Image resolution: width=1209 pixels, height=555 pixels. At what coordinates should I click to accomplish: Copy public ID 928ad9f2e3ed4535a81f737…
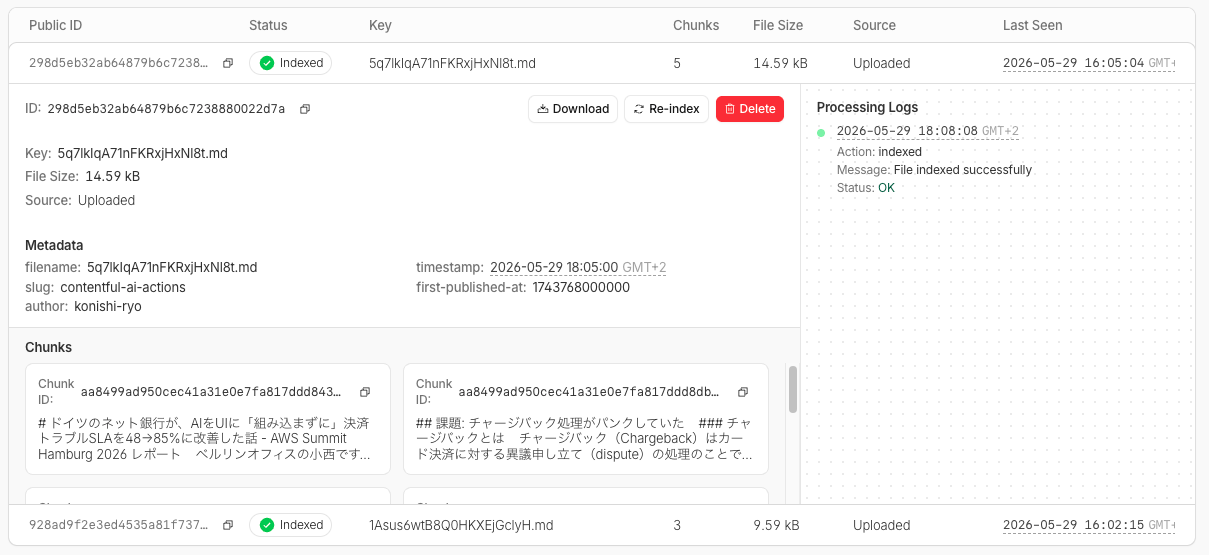[228, 525]
